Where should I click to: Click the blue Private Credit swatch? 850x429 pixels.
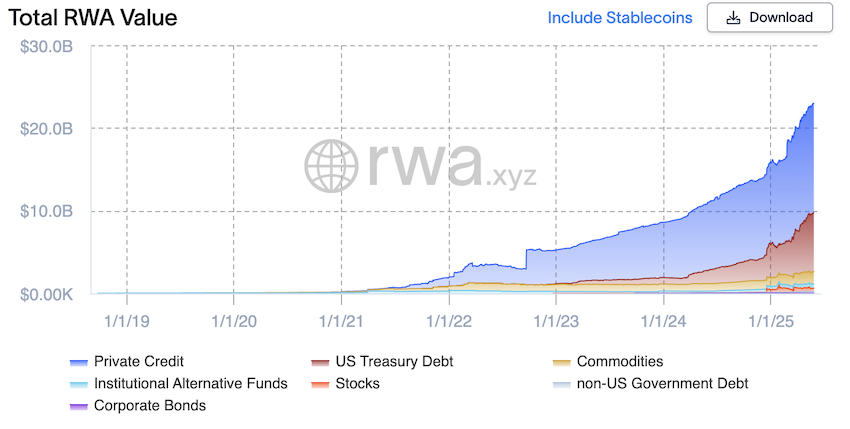coord(79,362)
